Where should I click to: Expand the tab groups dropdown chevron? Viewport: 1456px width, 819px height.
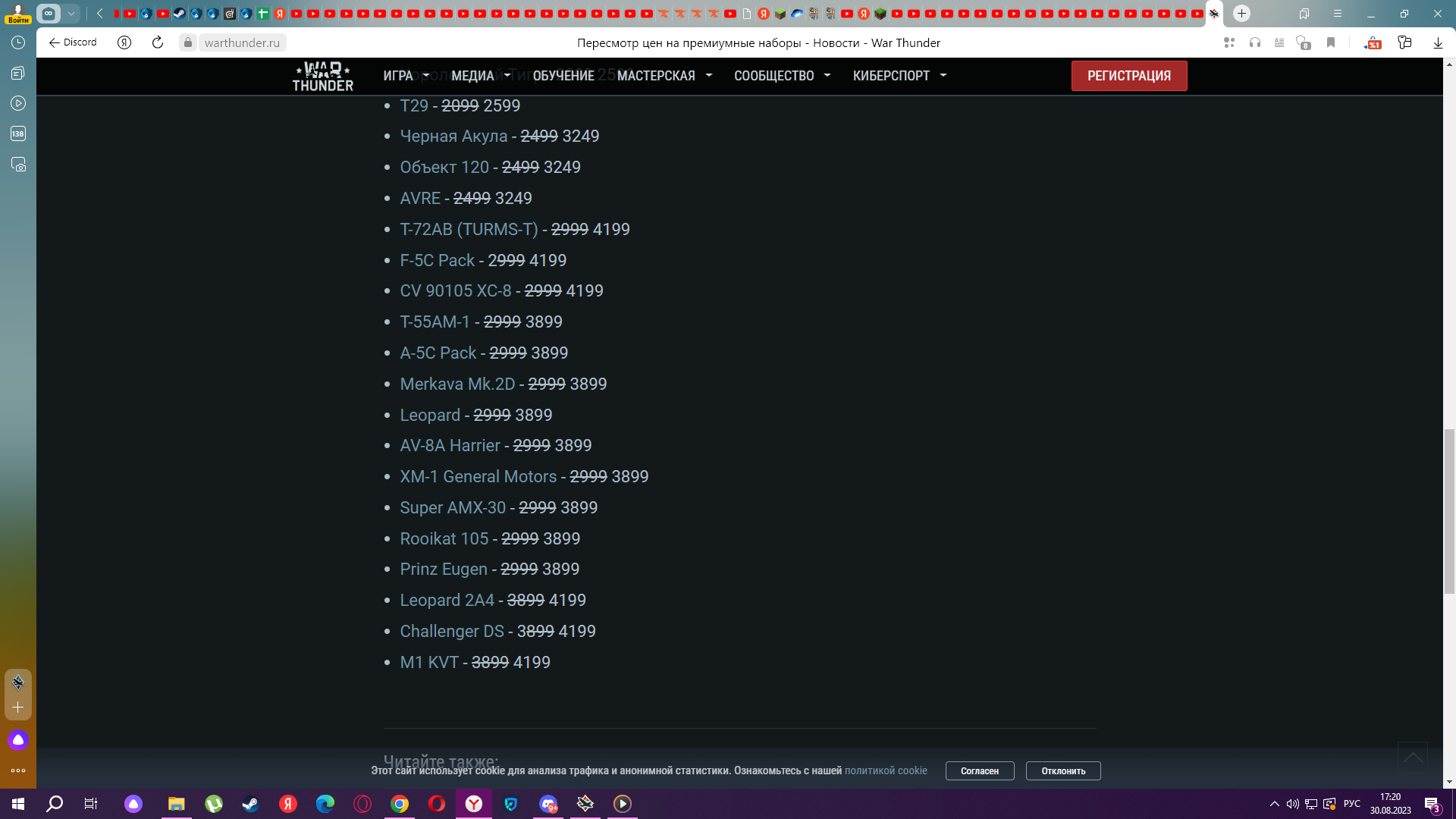tap(71, 13)
